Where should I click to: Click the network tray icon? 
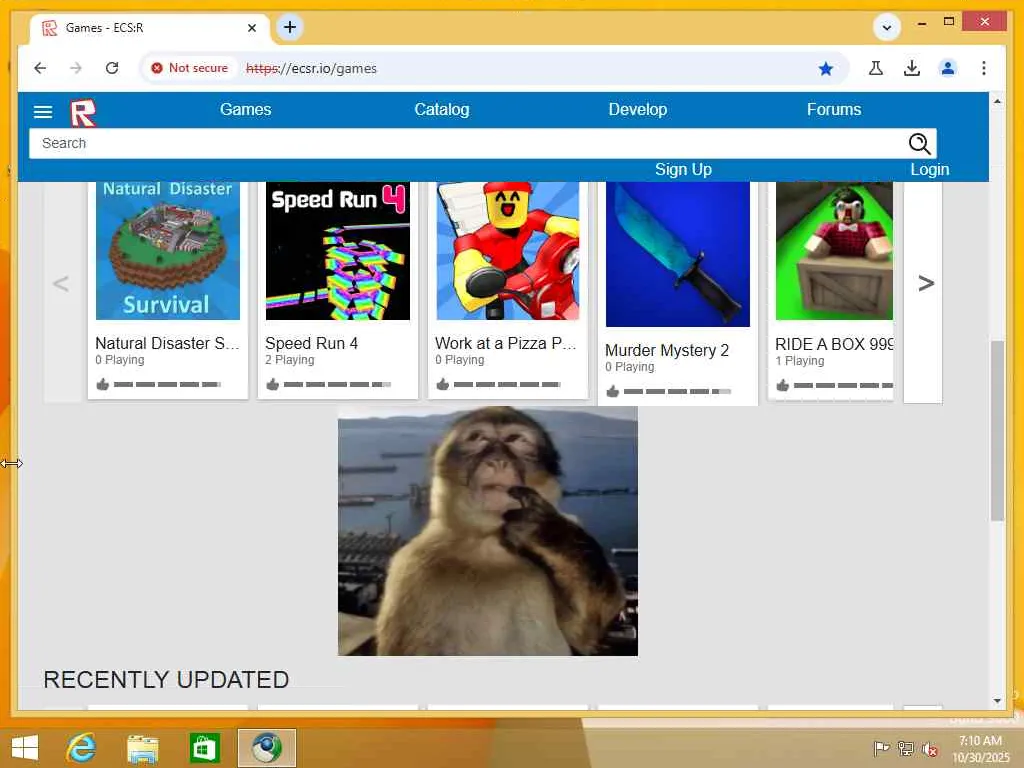(x=906, y=748)
